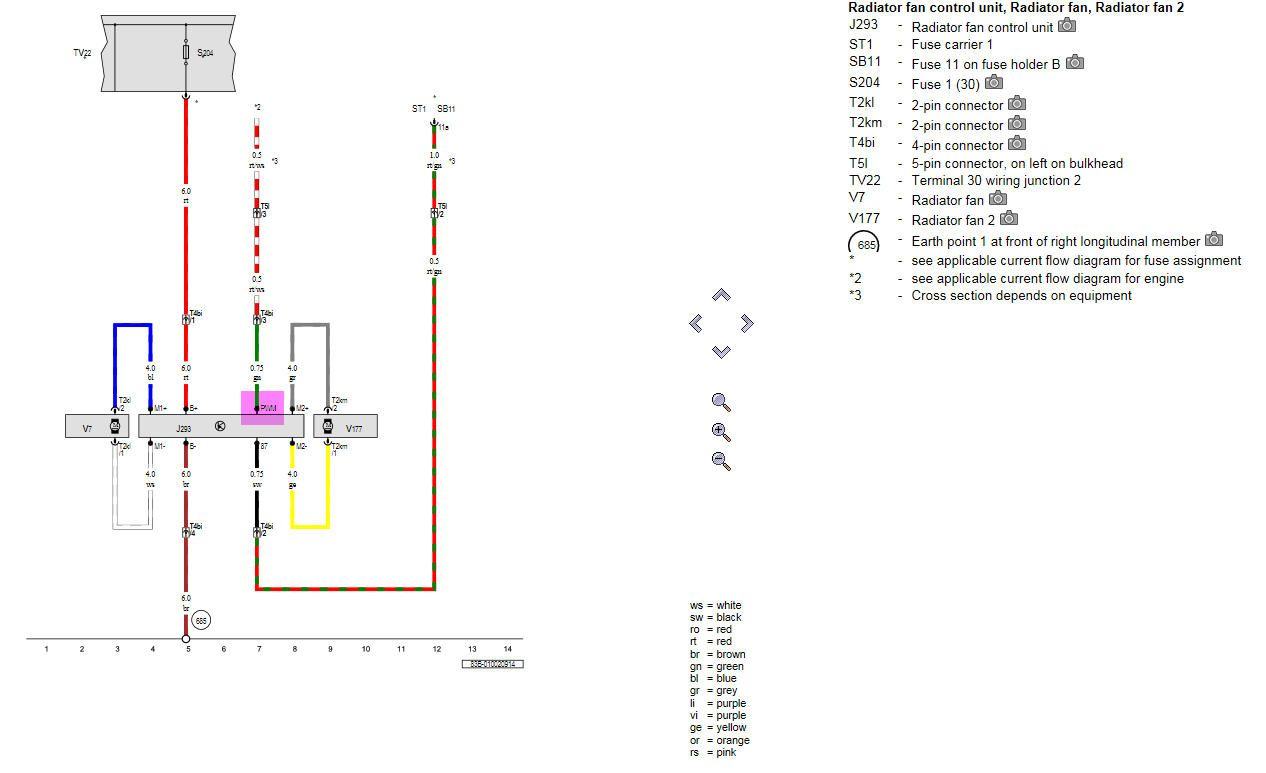Screen dimensions: 1266x773
Task: Click 'ws = white' colour code entry
Action: click(x=715, y=605)
